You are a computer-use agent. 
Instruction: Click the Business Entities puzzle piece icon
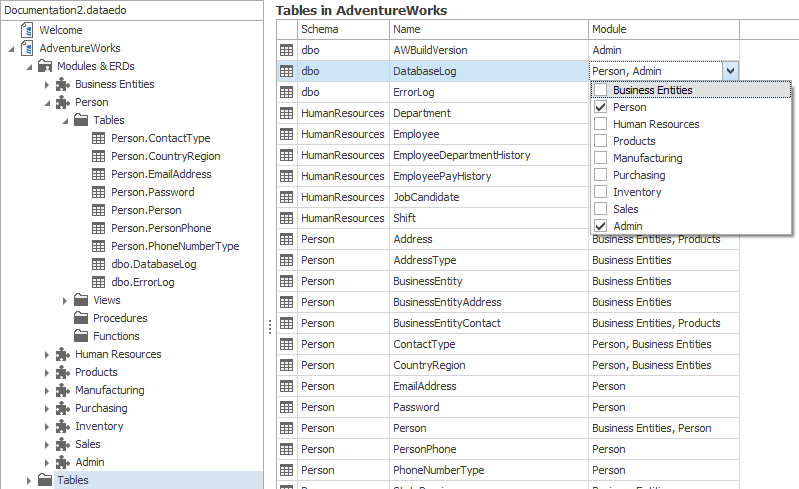(x=63, y=84)
